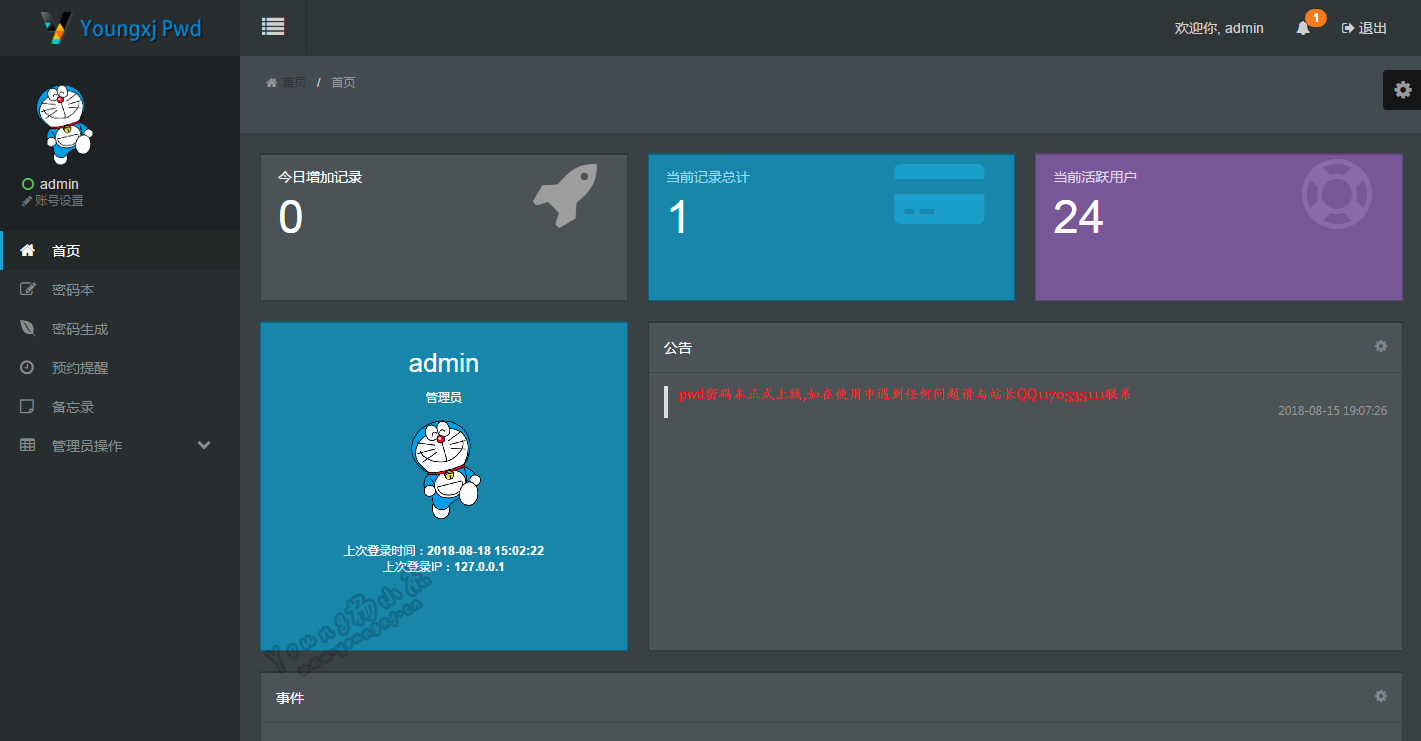
Task: Click the 今日增加记录 stat card
Action: [x=443, y=227]
